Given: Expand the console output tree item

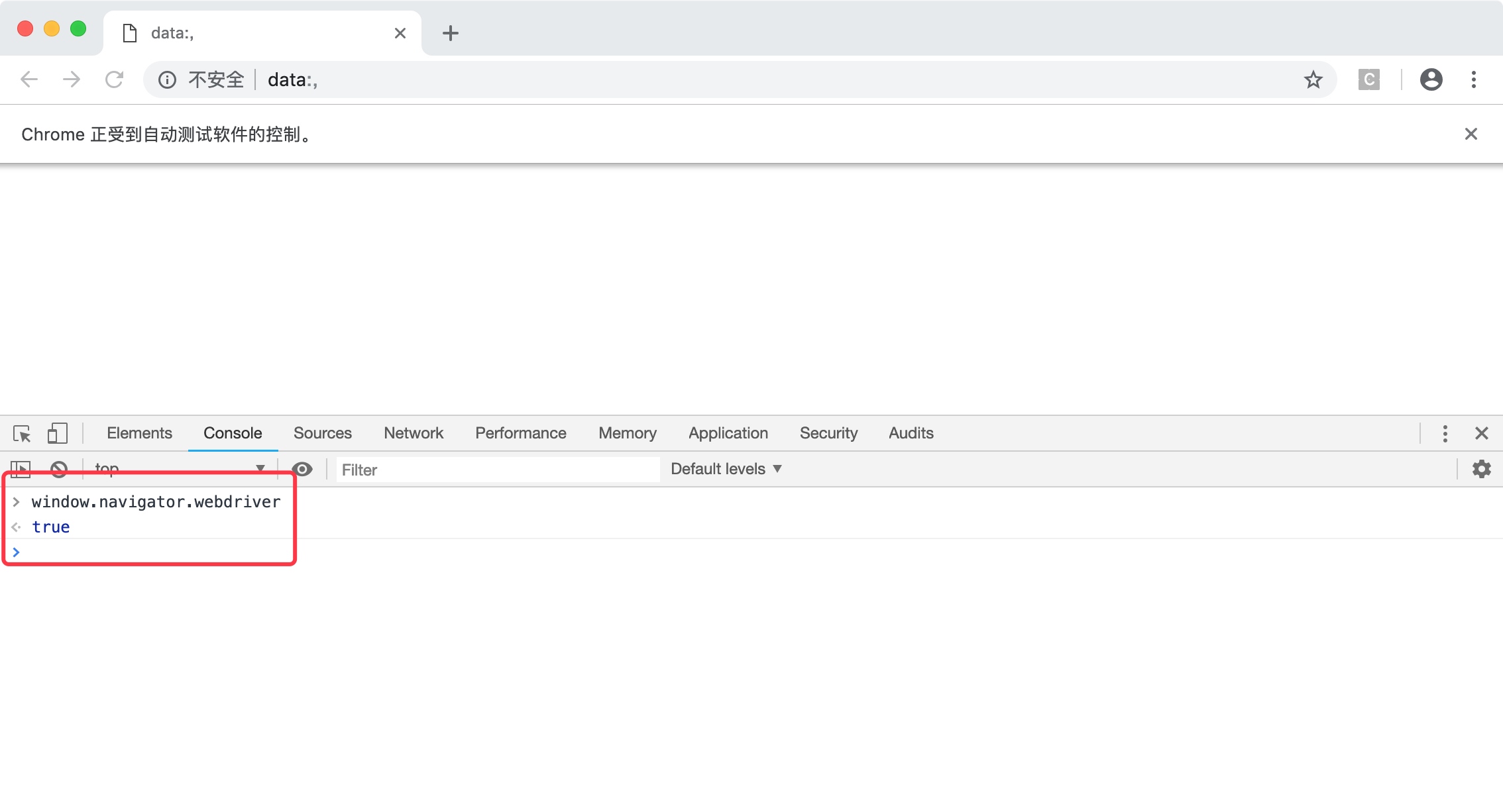Looking at the screenshot, I should [15, 502].
